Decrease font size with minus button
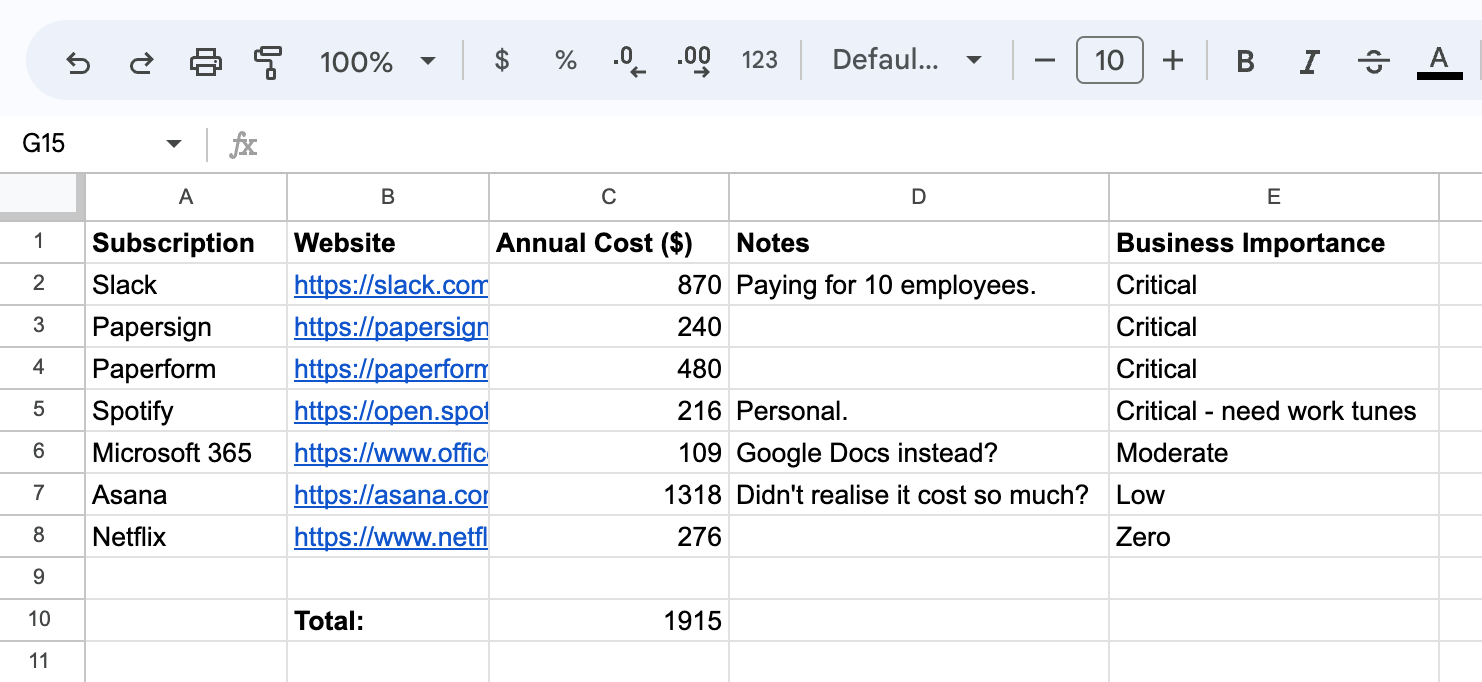Image resolution: width=1482 pixels, height=682 pixels. point(1045,61)
